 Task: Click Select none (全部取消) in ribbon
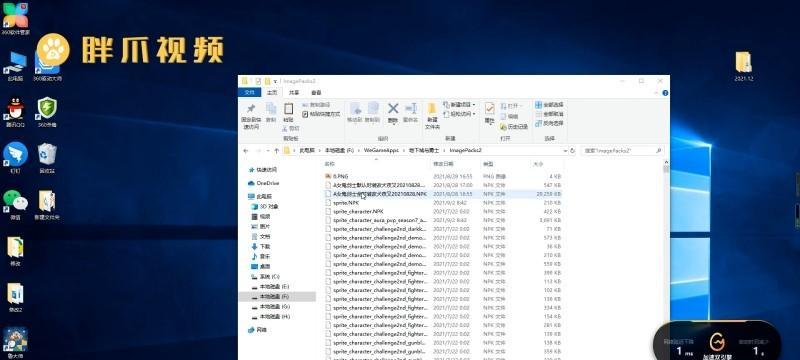point(549,114)
